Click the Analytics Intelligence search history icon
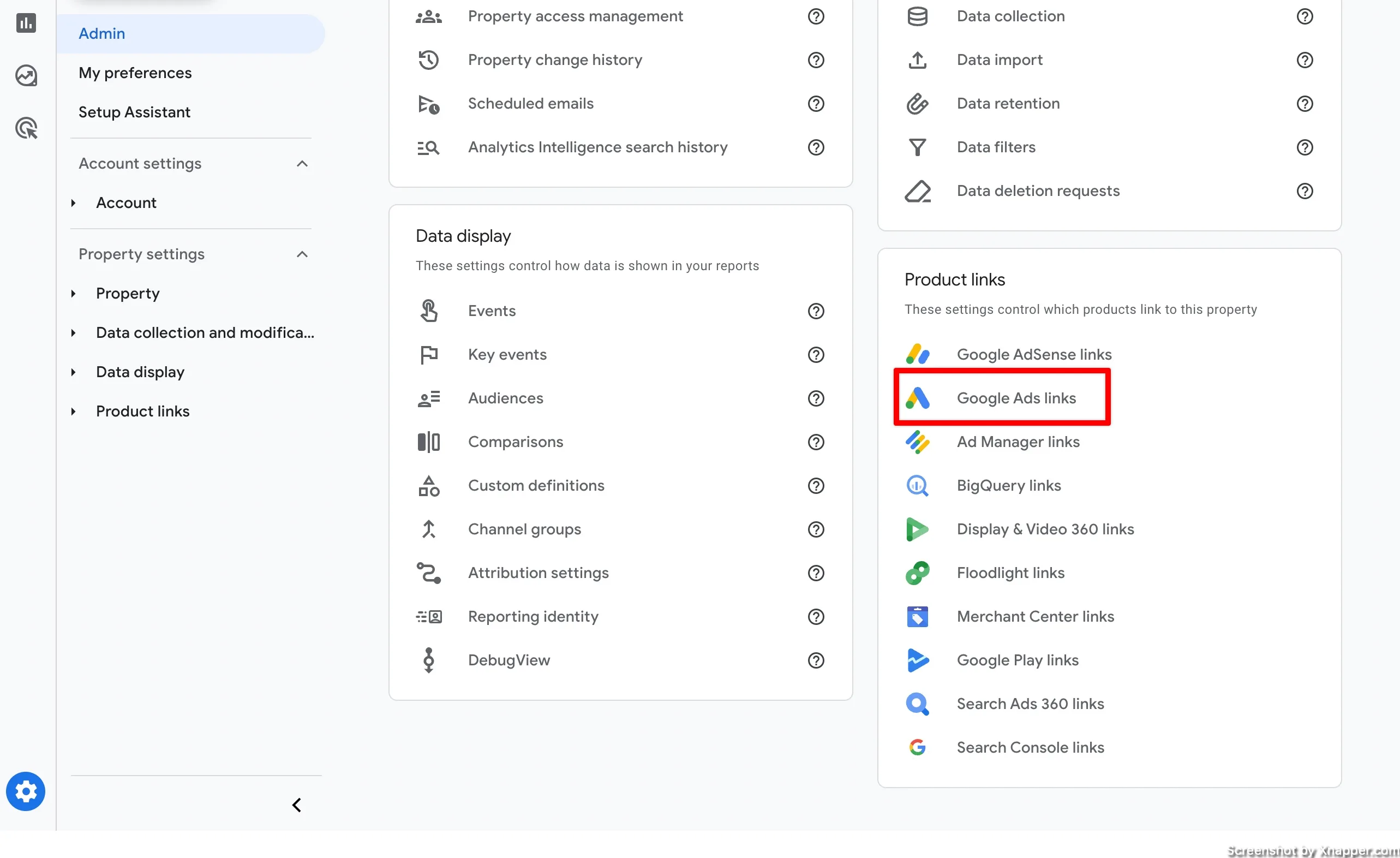 pos(428,148)
